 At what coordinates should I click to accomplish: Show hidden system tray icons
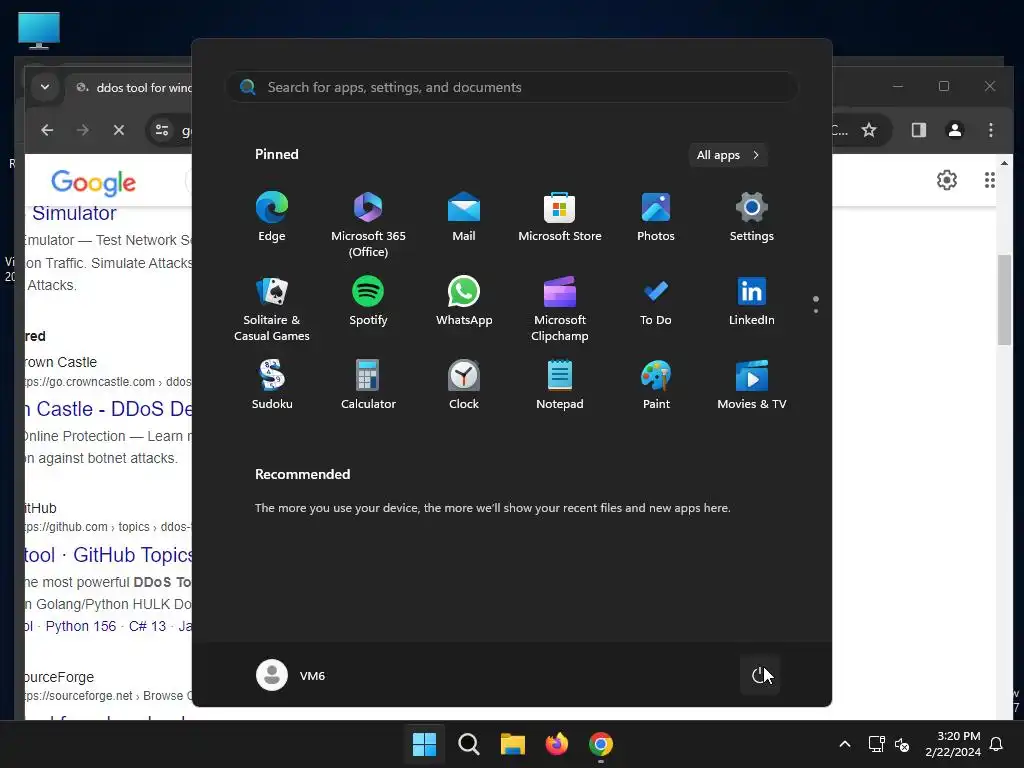click(x=844, y=744)
